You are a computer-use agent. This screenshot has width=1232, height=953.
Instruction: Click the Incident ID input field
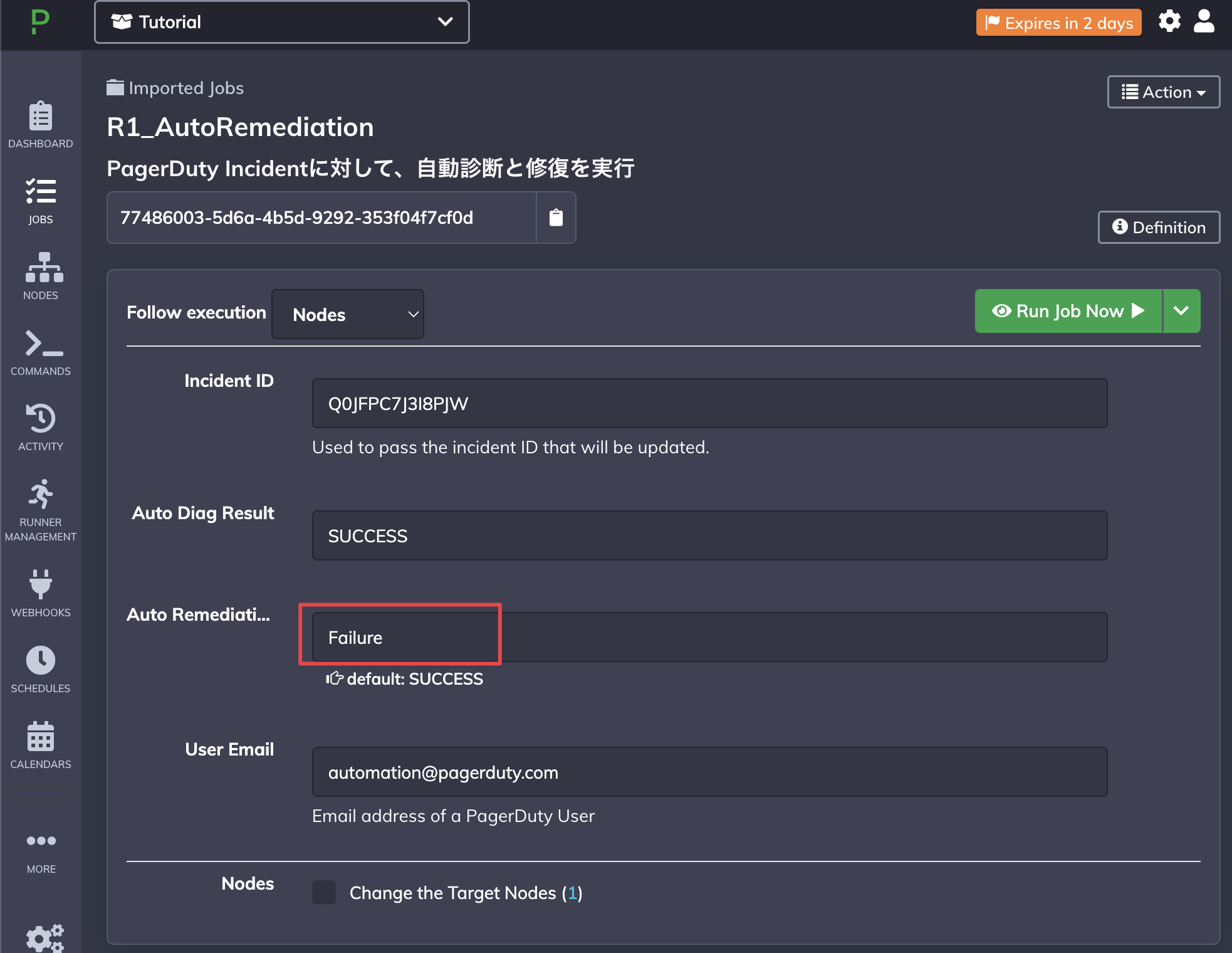pos(709,403)
